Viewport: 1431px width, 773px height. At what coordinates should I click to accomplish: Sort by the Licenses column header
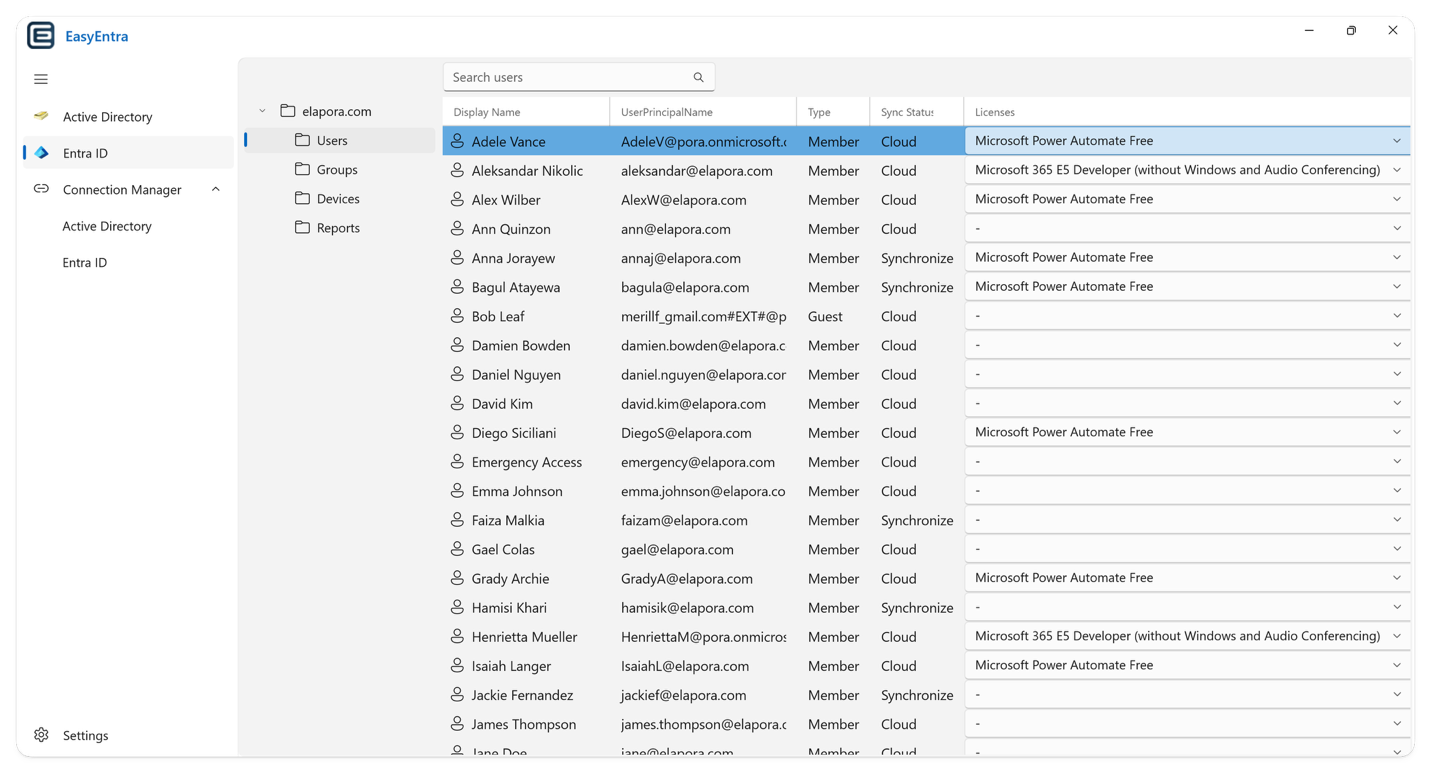[1188, 112]
